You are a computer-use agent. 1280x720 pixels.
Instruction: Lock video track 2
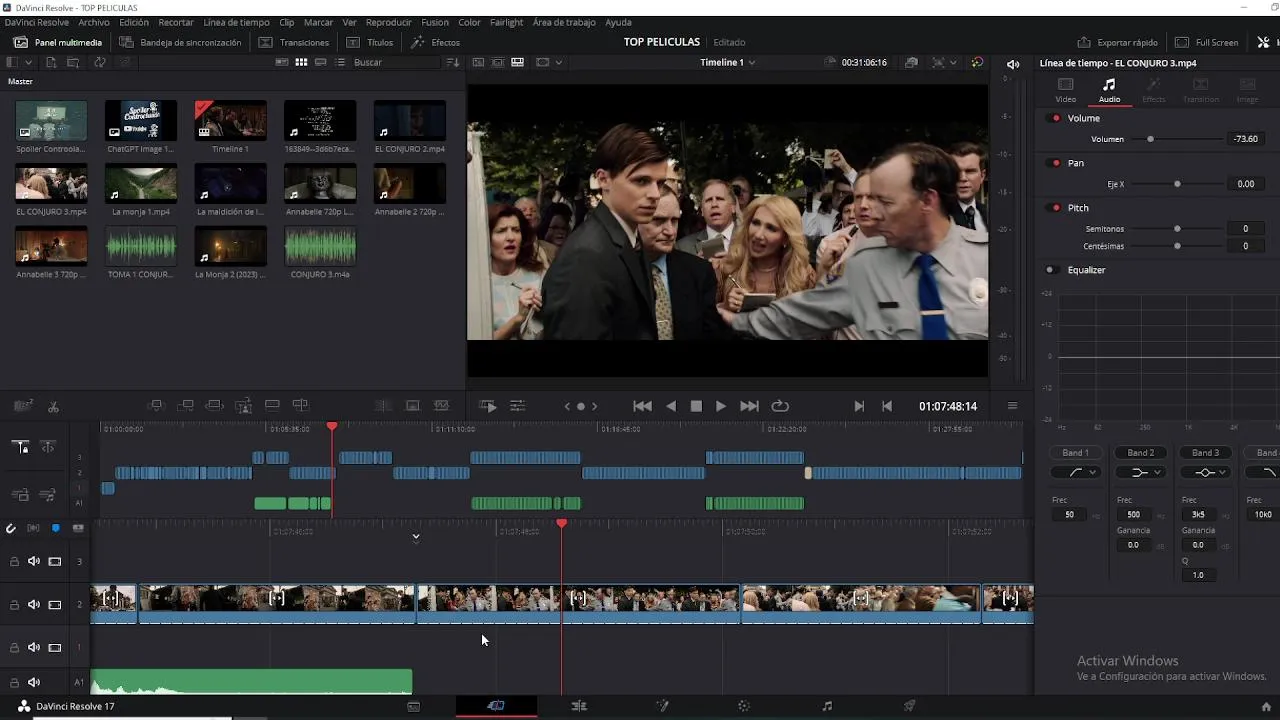pos(14,605)
